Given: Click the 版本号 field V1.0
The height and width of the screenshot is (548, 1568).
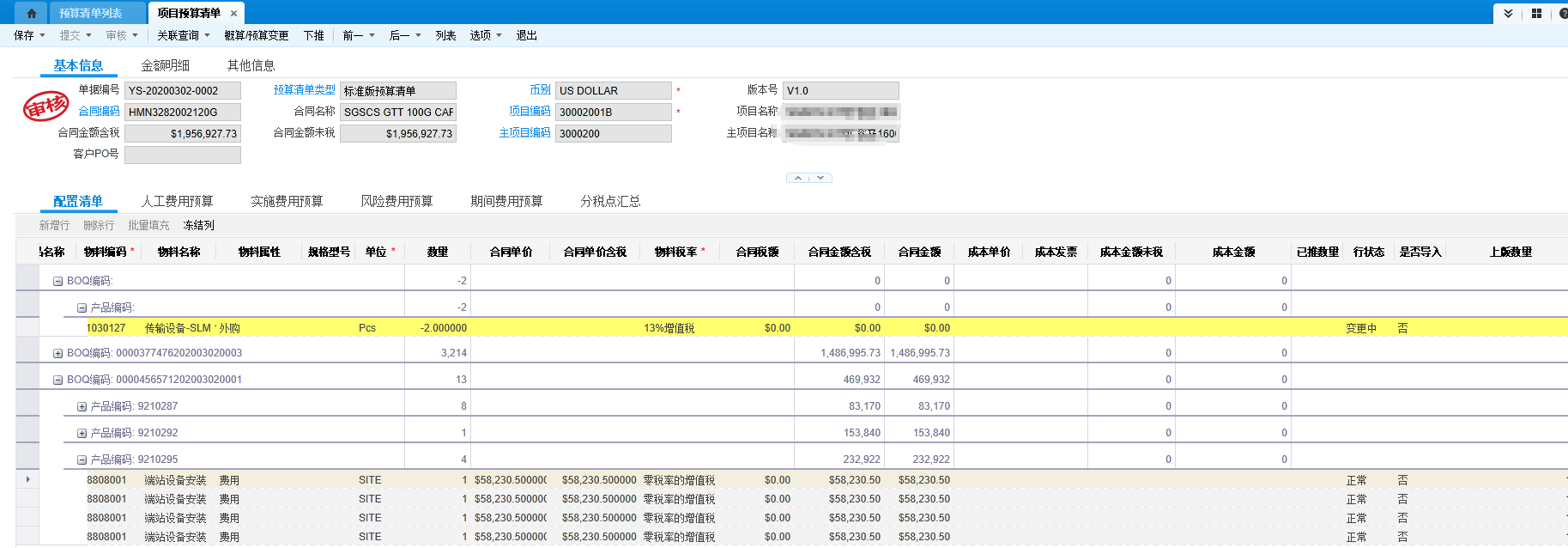Looking at the screenshot, I should tap(841, 90).
